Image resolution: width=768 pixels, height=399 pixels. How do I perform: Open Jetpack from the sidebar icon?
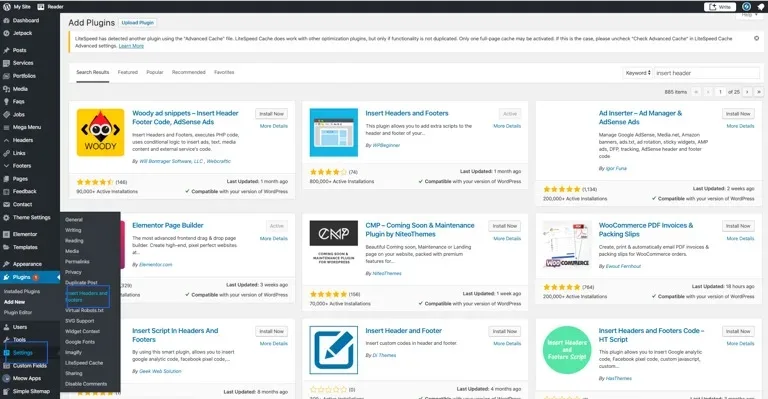pyautogui.click(x=6, y=33)
